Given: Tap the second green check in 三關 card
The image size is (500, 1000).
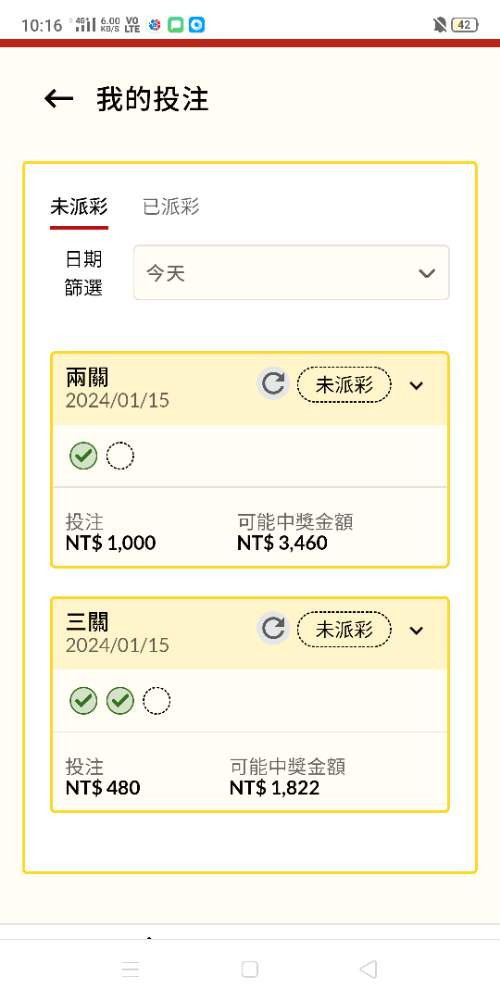Looking at the screenshot, I should tap(120, 701).
